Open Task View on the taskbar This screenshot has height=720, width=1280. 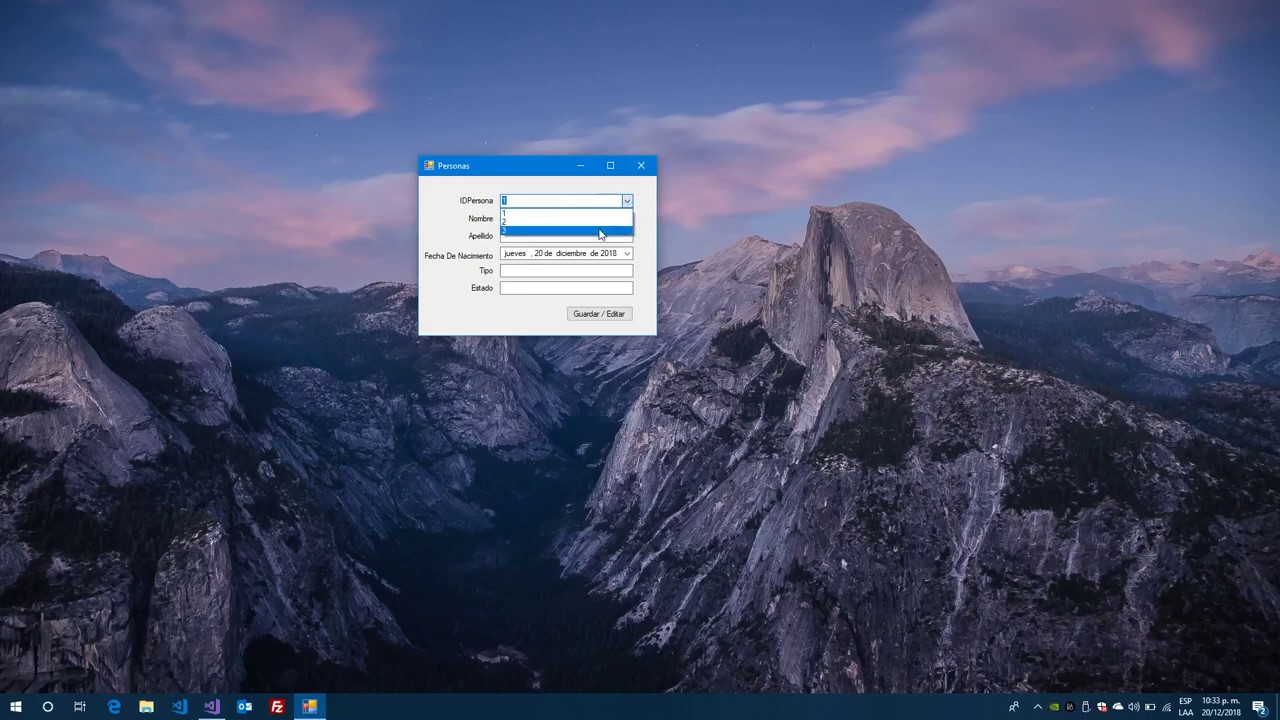pyautogui.click(x=80, y=707)
